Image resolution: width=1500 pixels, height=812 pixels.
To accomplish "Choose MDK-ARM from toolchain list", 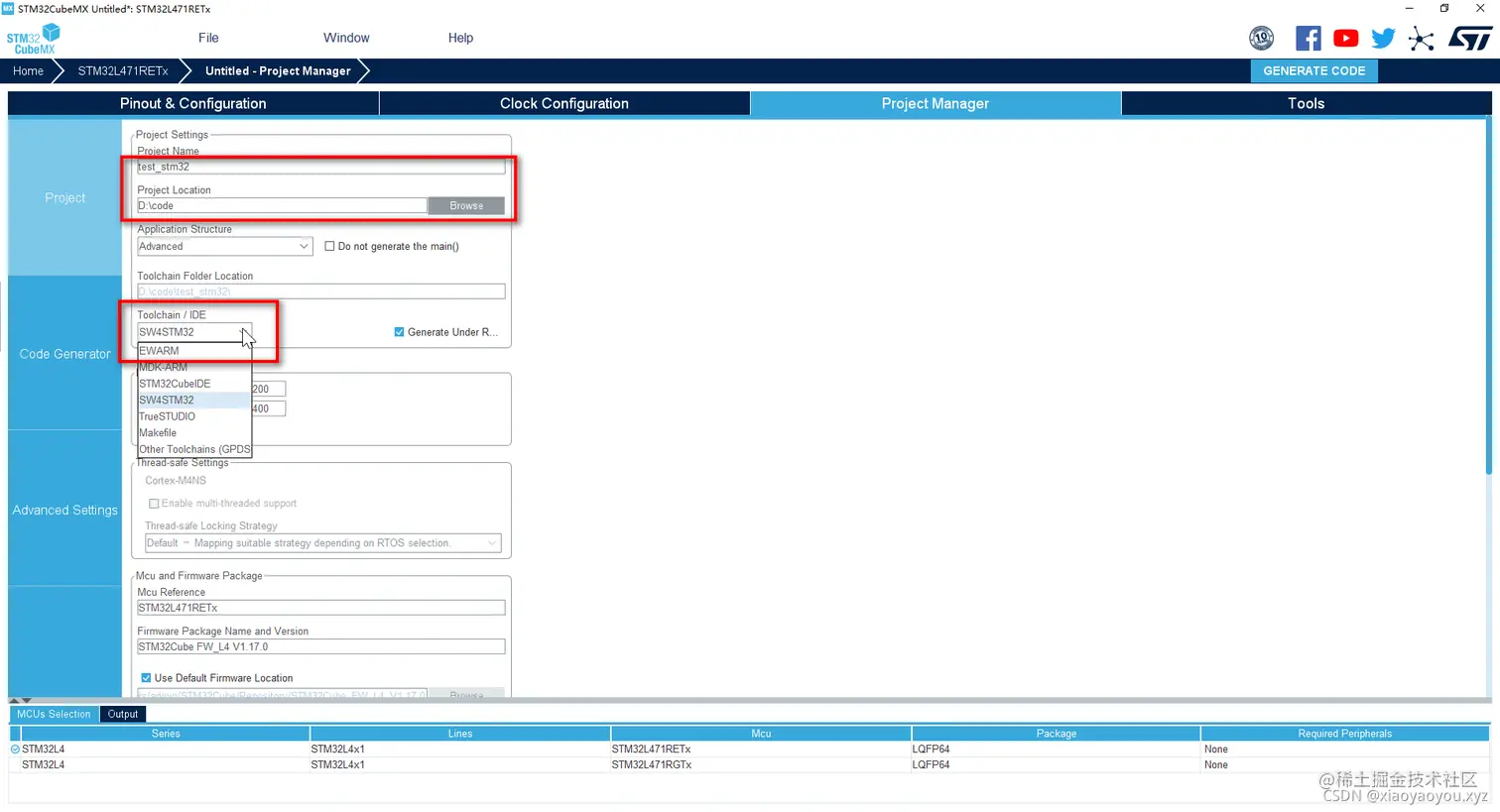I will [x=194, y=367].
